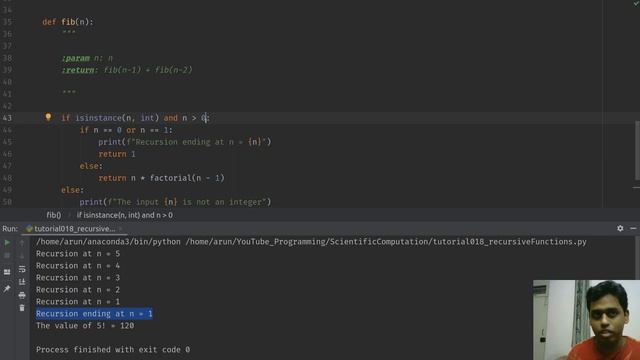The height and width of the screenshot is (360, 640).
Task: Click the ':return: fib(n-1) + fib(n-2)' docstring line
Action: point(127,70)
